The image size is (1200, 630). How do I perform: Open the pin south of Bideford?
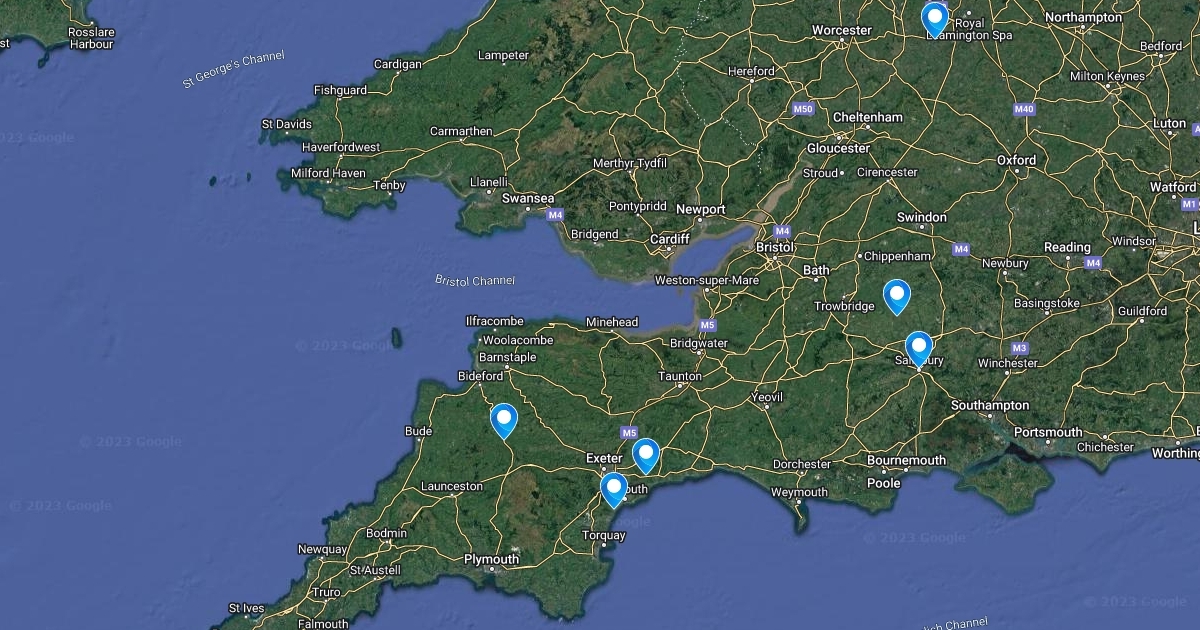[x=504, y=421]
